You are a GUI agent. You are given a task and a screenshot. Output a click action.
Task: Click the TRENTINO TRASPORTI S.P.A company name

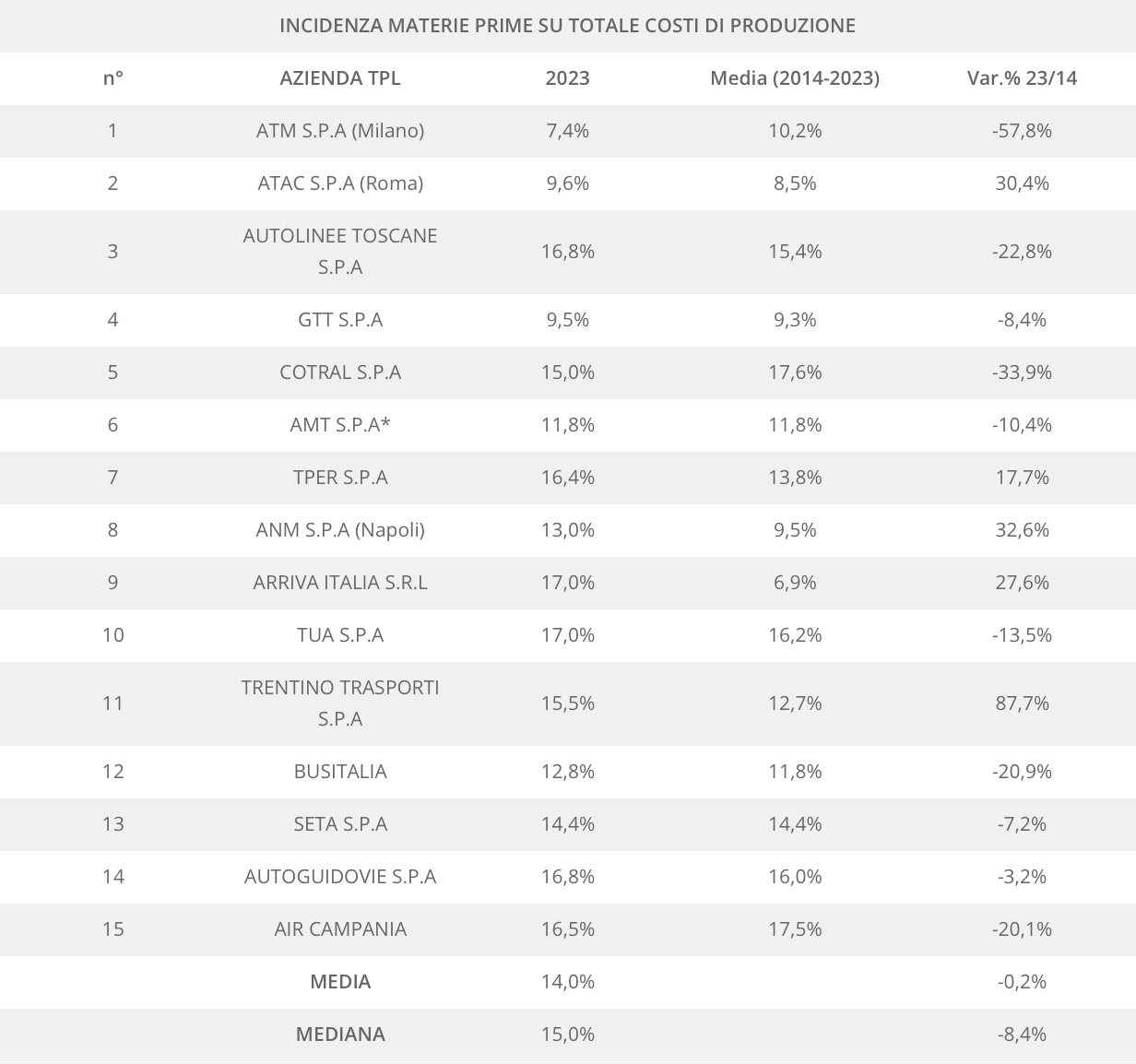point(340,703)
